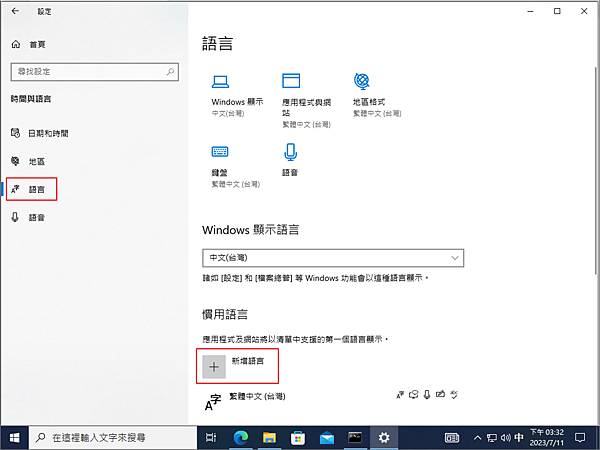
Task: Expand the Windows 顯示語言 dropdown
Action: pyautogui.click(x=333, y=258)
